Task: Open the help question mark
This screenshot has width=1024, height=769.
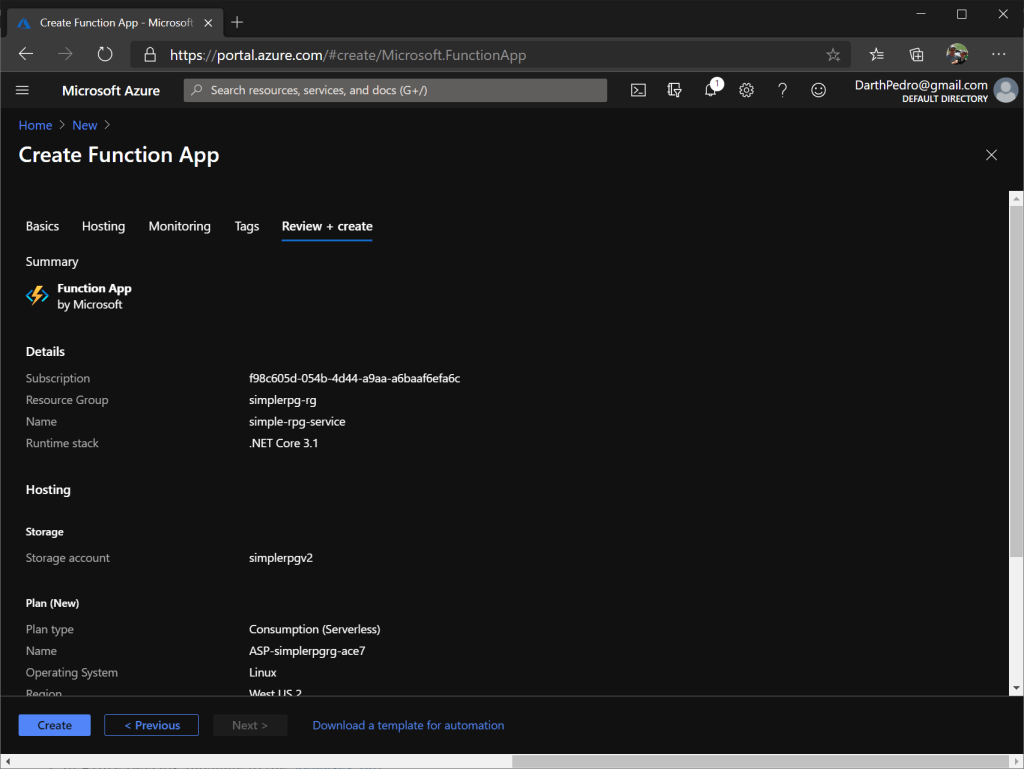Action: (x=782, y=90)
